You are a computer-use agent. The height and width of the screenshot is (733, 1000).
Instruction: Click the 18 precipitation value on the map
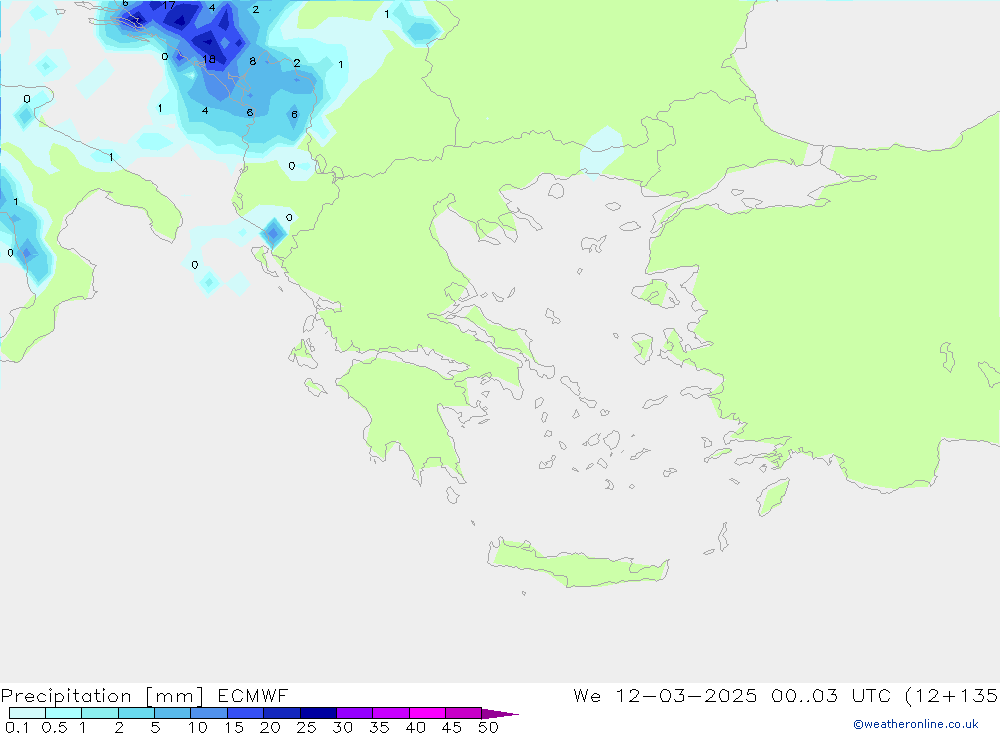click(209, 59)
